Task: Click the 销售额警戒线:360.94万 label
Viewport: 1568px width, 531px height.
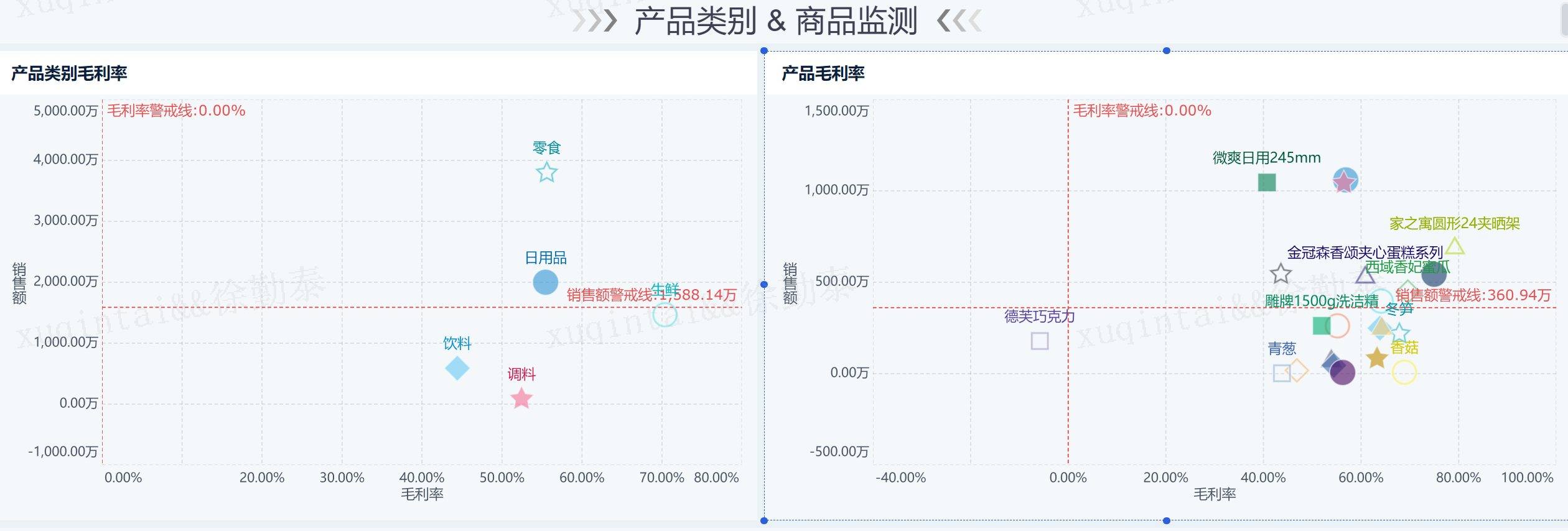Action: coord(1473,295)
